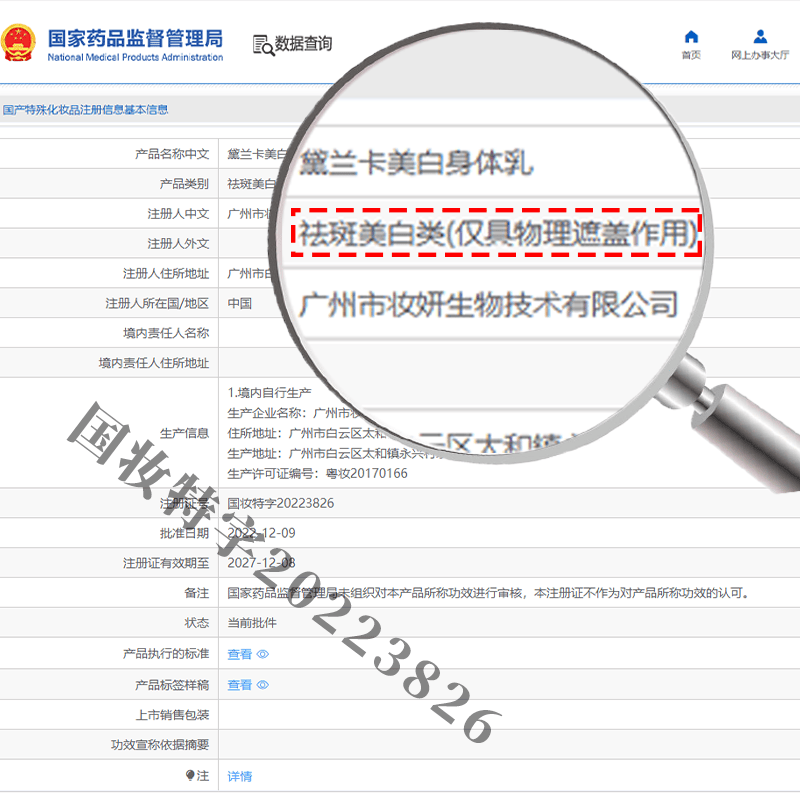Image resolution: width=800 pixels, height=800 pixels.
Task: Click the 产品标签样稿 label
Action: [x=172, y=685]
